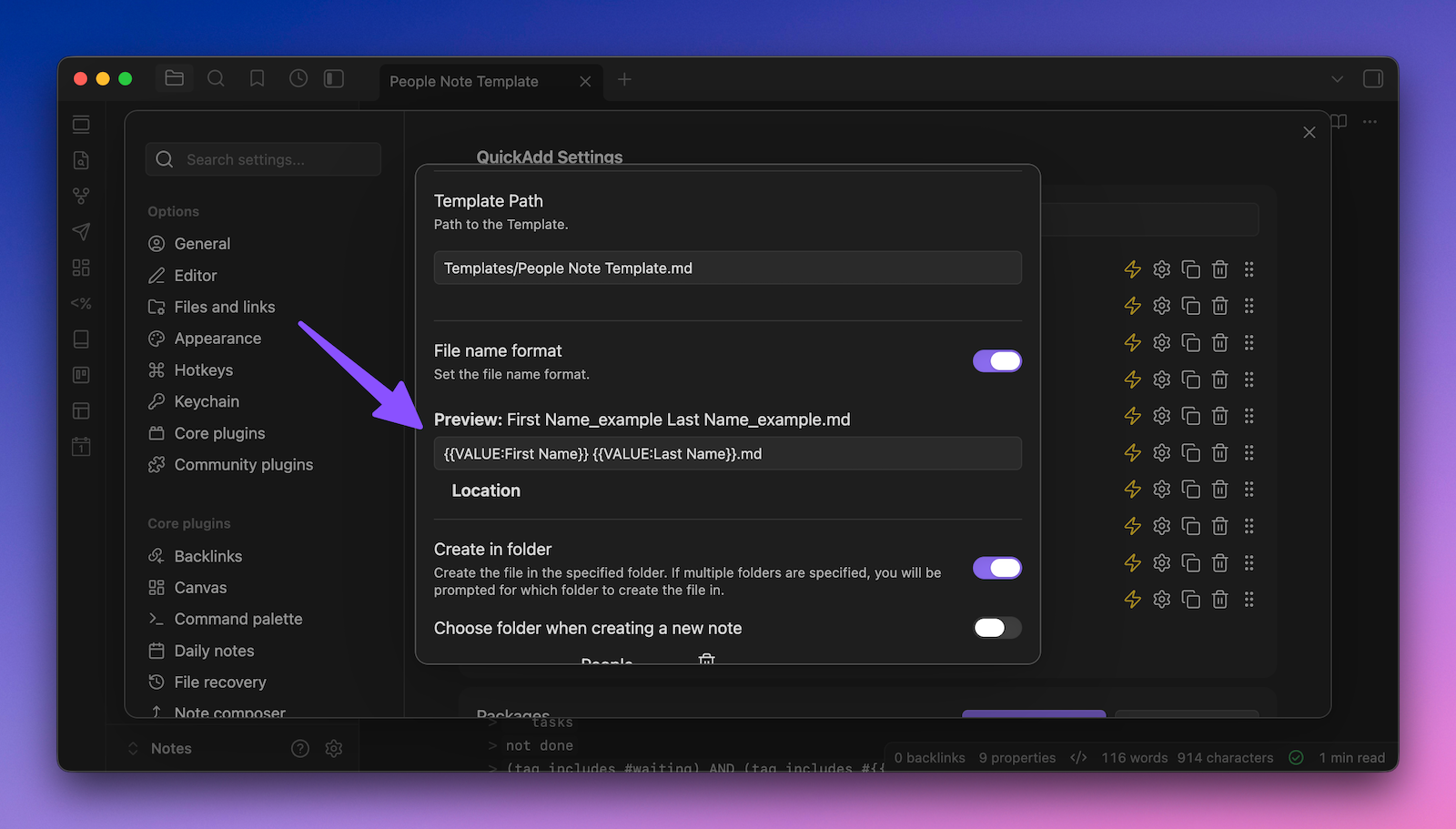
Task: Expand the tab list chevron at top right
Action: pyautogui.click(x=1337, y=79)
